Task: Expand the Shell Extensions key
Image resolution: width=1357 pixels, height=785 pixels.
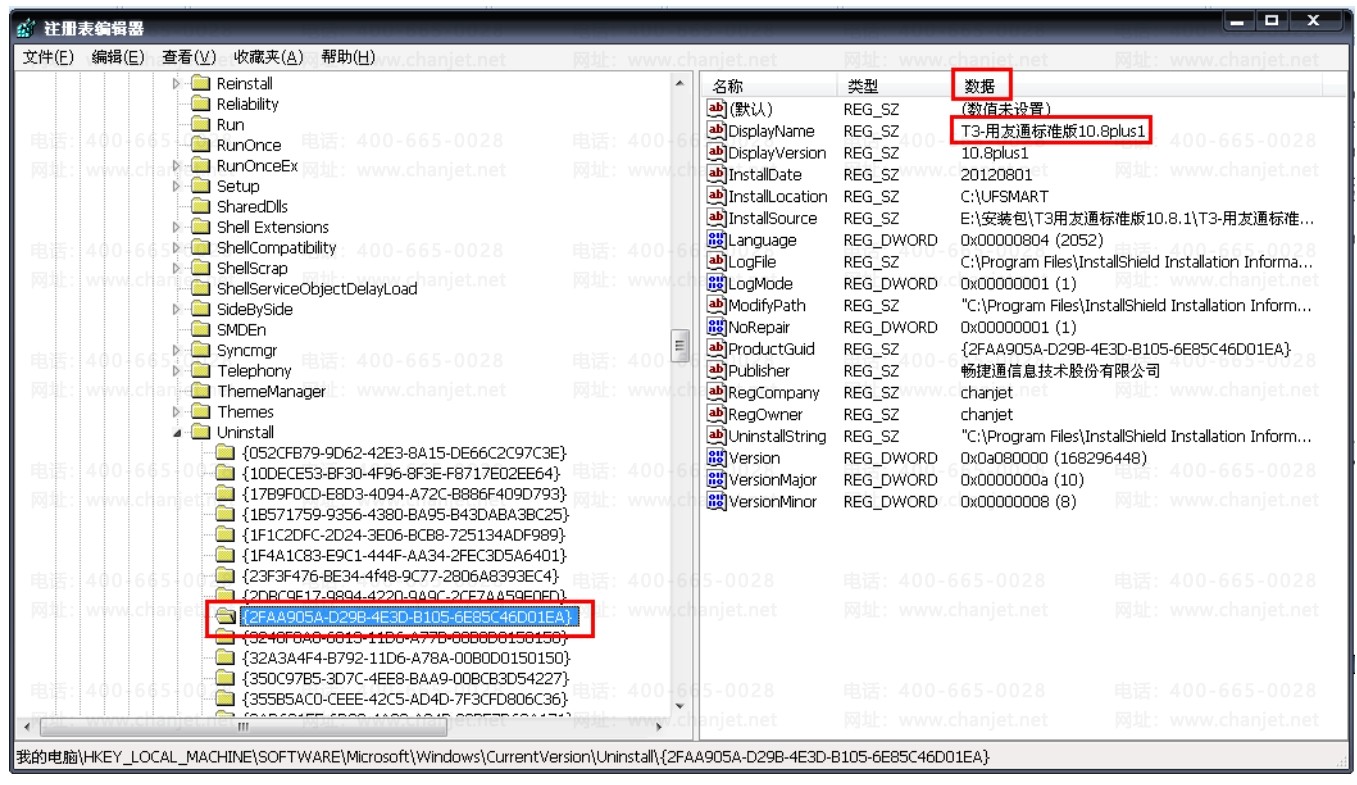Action: 177,227
